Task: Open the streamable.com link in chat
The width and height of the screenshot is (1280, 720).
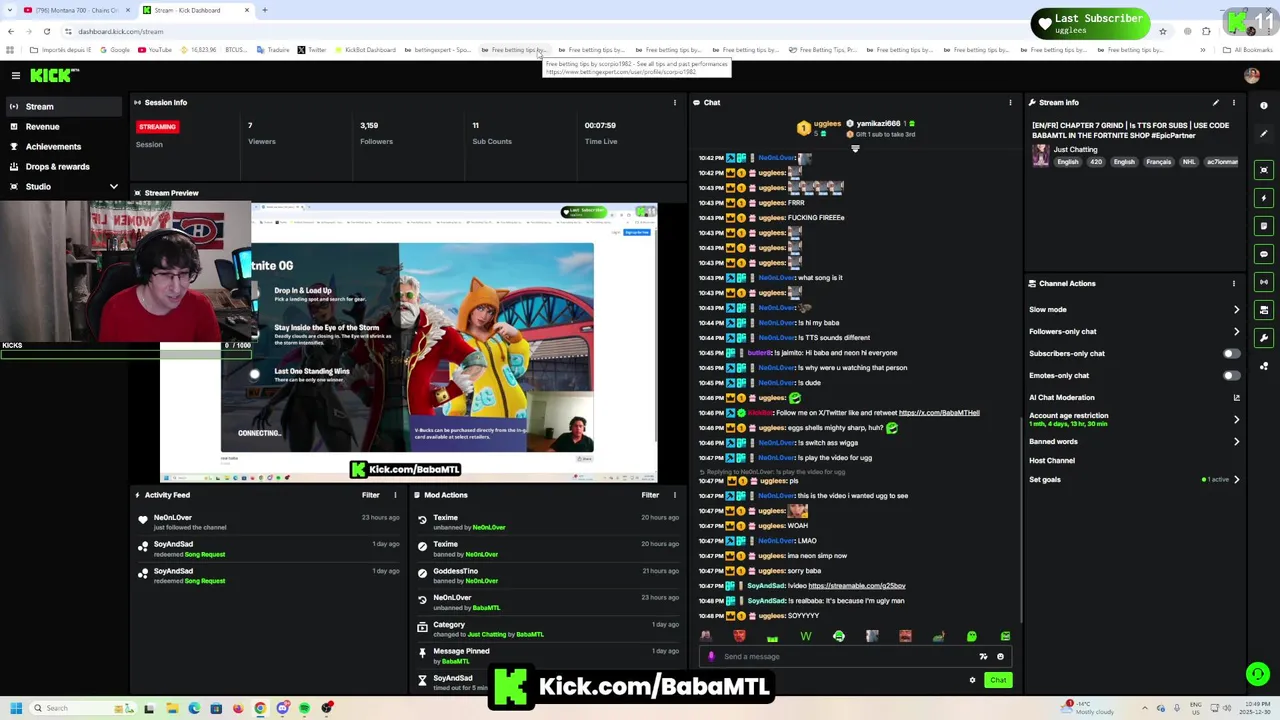Action: (x=856, y=586)
